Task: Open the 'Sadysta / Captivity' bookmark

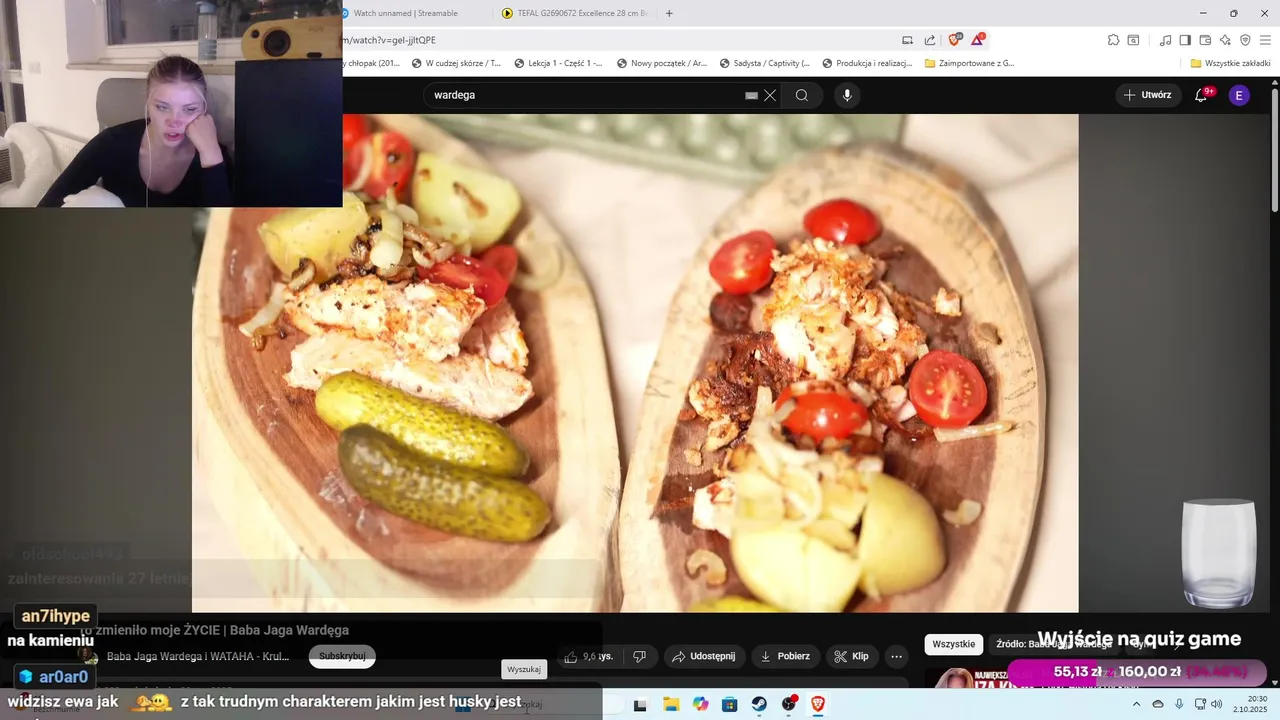Action: point(764,63)
